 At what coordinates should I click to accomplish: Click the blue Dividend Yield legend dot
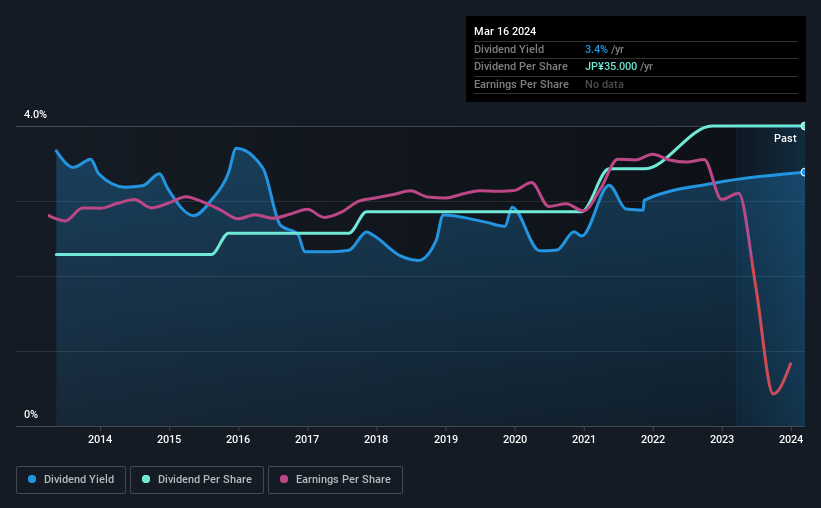tap(32, 479)
